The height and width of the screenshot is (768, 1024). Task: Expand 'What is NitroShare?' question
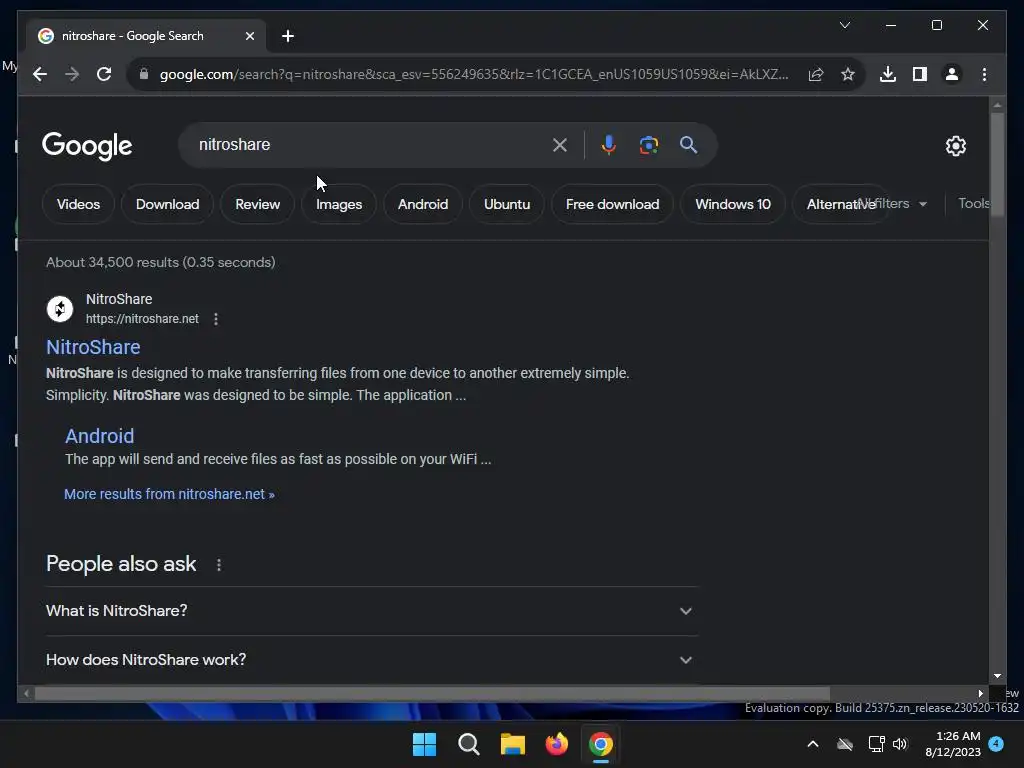tap(372, 611)
